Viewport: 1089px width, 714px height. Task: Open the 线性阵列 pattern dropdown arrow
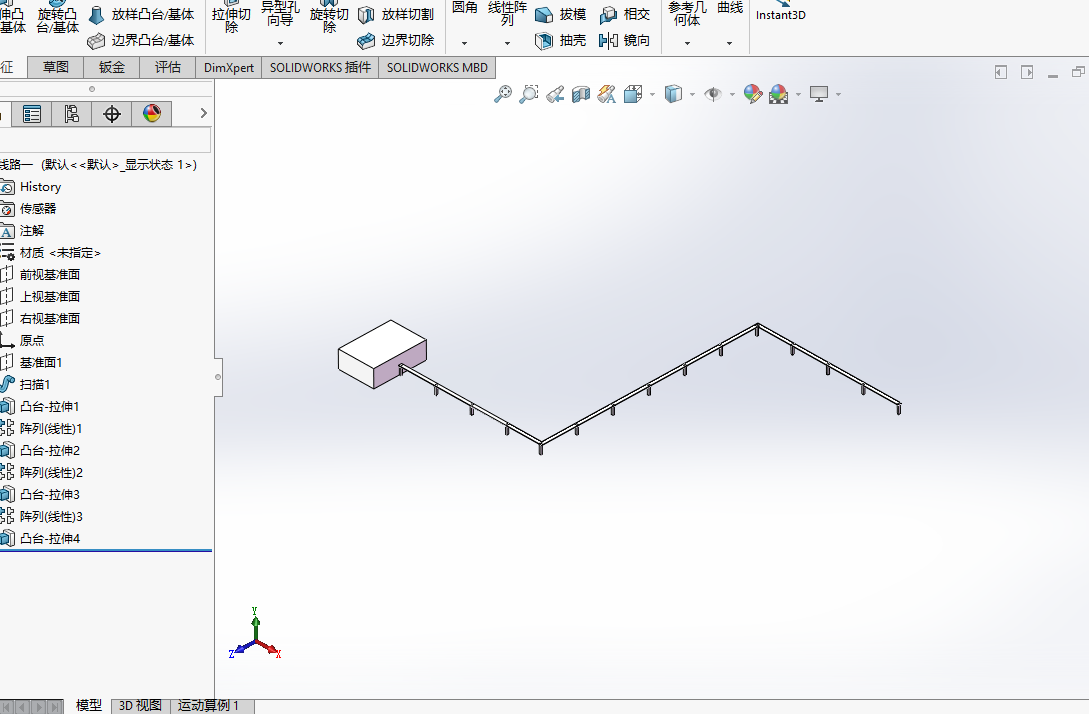pyautogui.click(x=507, y=43)
